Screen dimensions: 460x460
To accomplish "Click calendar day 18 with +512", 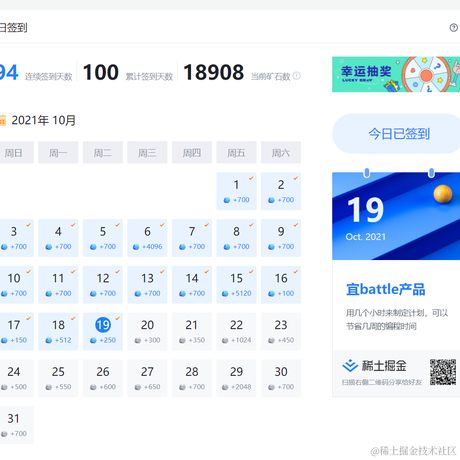I will click(x=58, y=331).
